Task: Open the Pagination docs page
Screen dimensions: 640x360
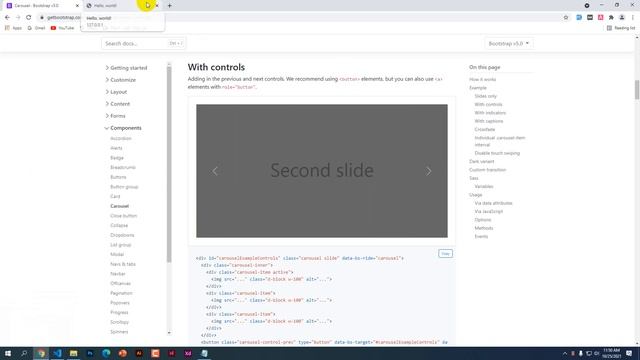Action: click(121, 293)
